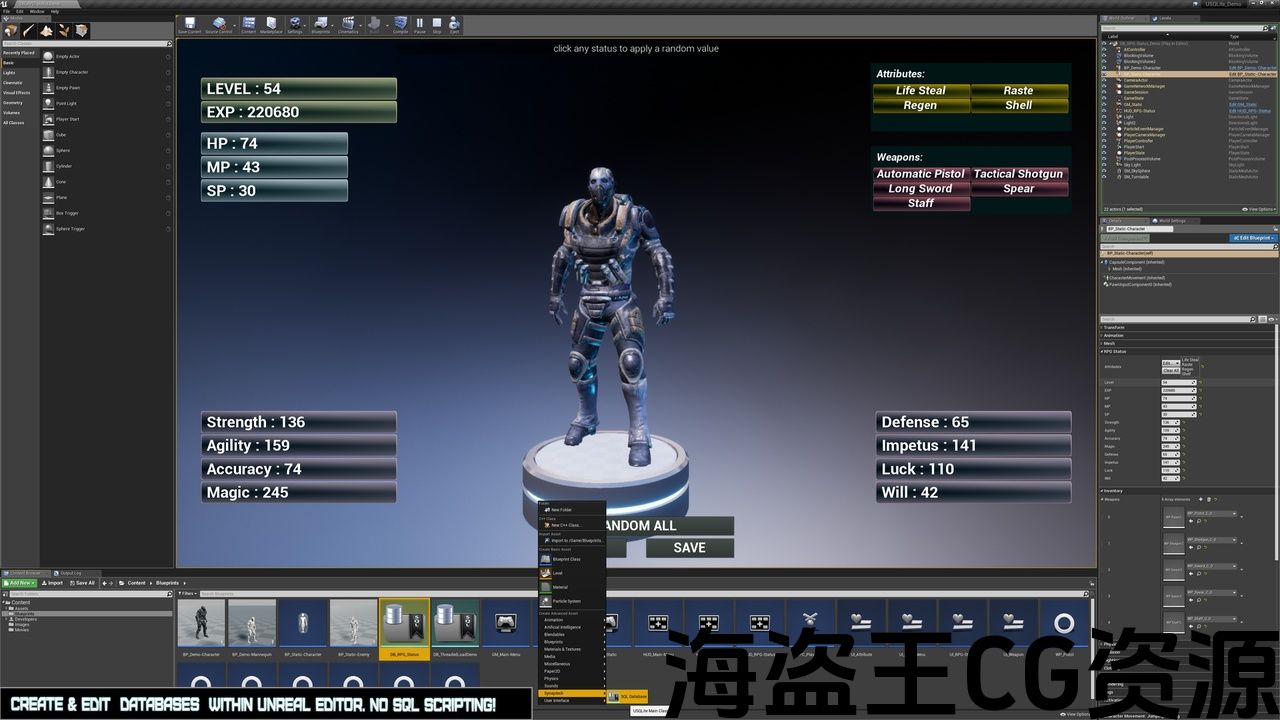Click the Strength stat bar to randomize
1280x720 pixels.
(x=299, y=422)
